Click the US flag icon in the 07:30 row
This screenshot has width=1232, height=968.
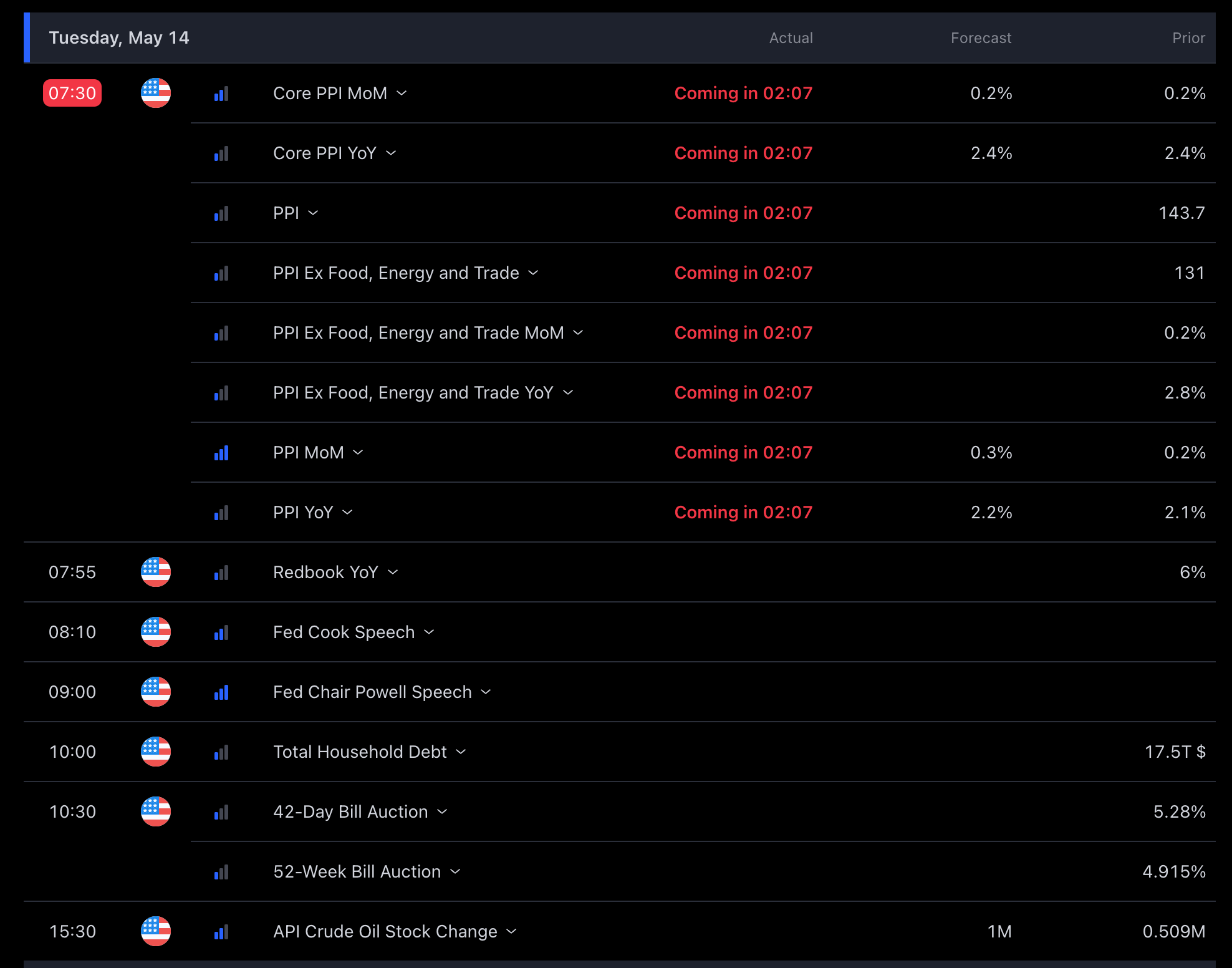point(156,93)
